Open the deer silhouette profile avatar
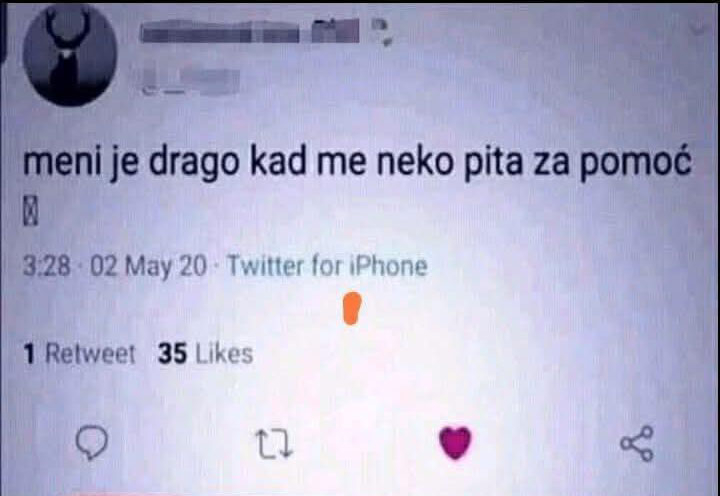 [69, 56]
